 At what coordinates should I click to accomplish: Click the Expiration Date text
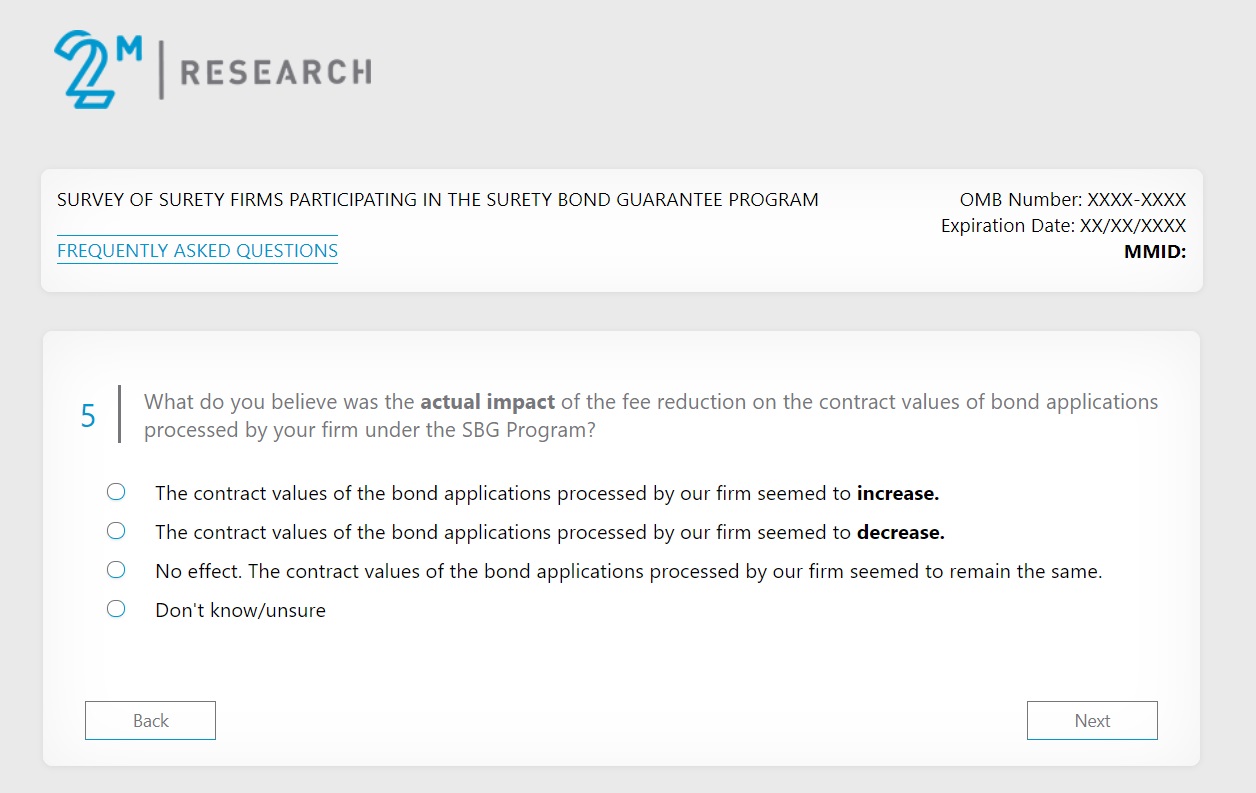1063,226
